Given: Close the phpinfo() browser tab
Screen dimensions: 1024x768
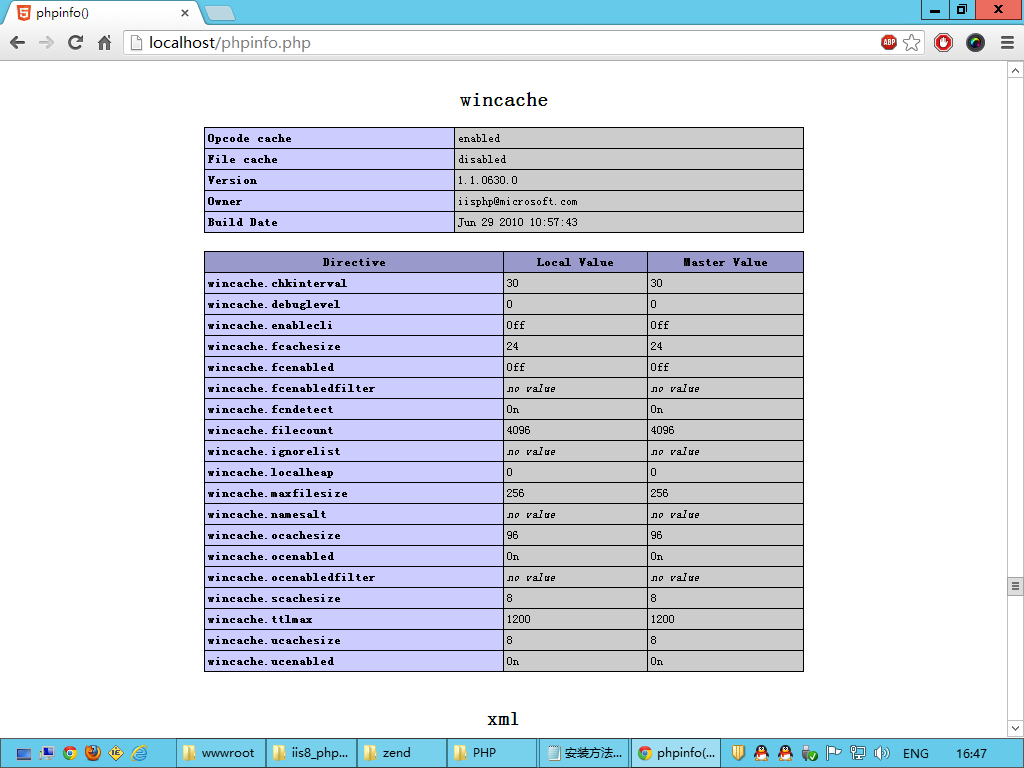Looking at the screenshot, I should point(185,12).
